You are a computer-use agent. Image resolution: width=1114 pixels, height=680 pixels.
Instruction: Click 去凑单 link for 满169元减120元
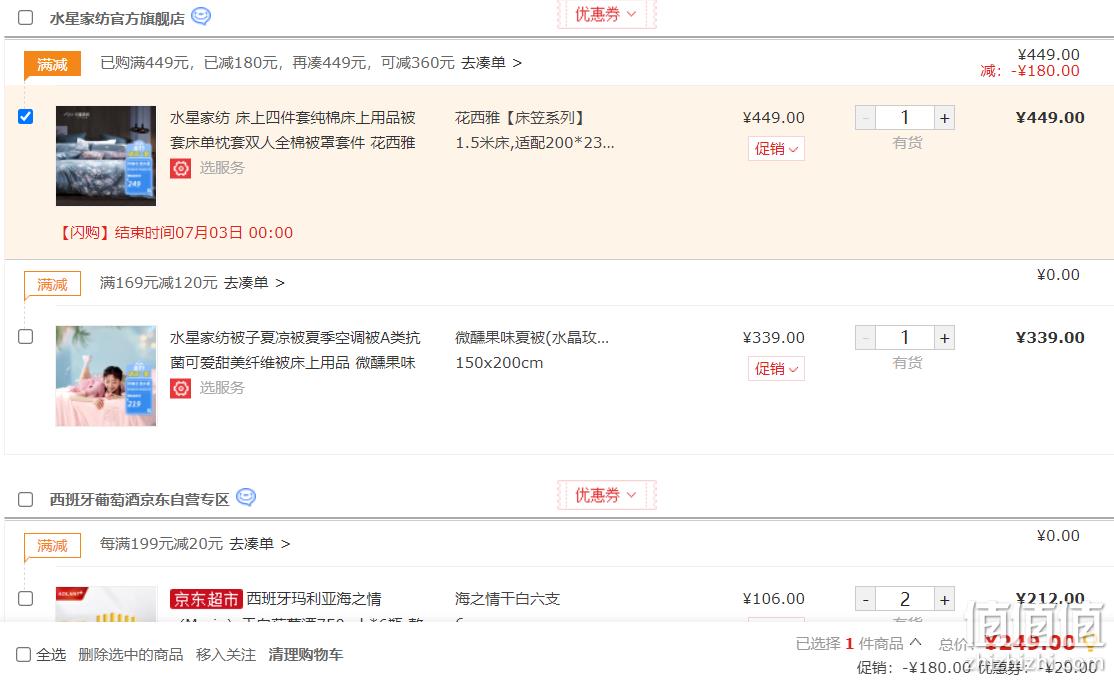point(254,283)
